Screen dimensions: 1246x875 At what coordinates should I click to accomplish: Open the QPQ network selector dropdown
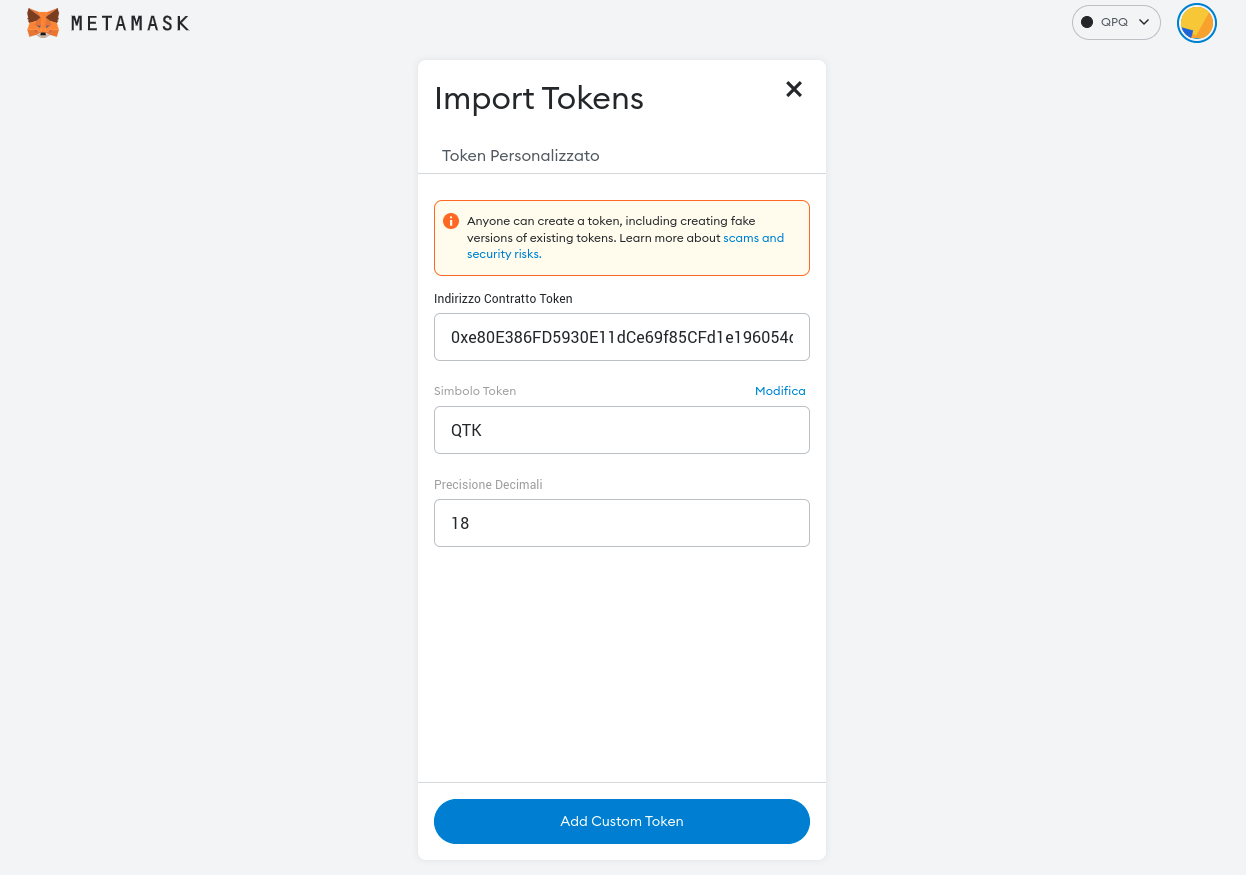tap(1116, 22)
